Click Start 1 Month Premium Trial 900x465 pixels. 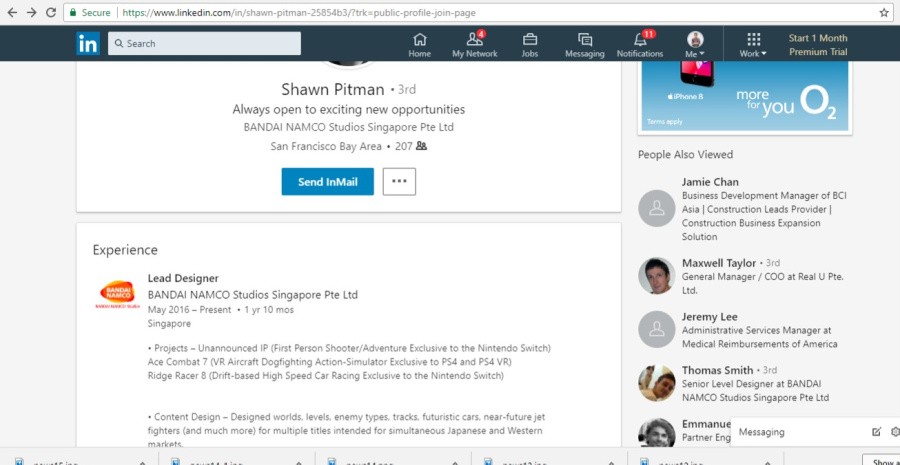point(818,45)
